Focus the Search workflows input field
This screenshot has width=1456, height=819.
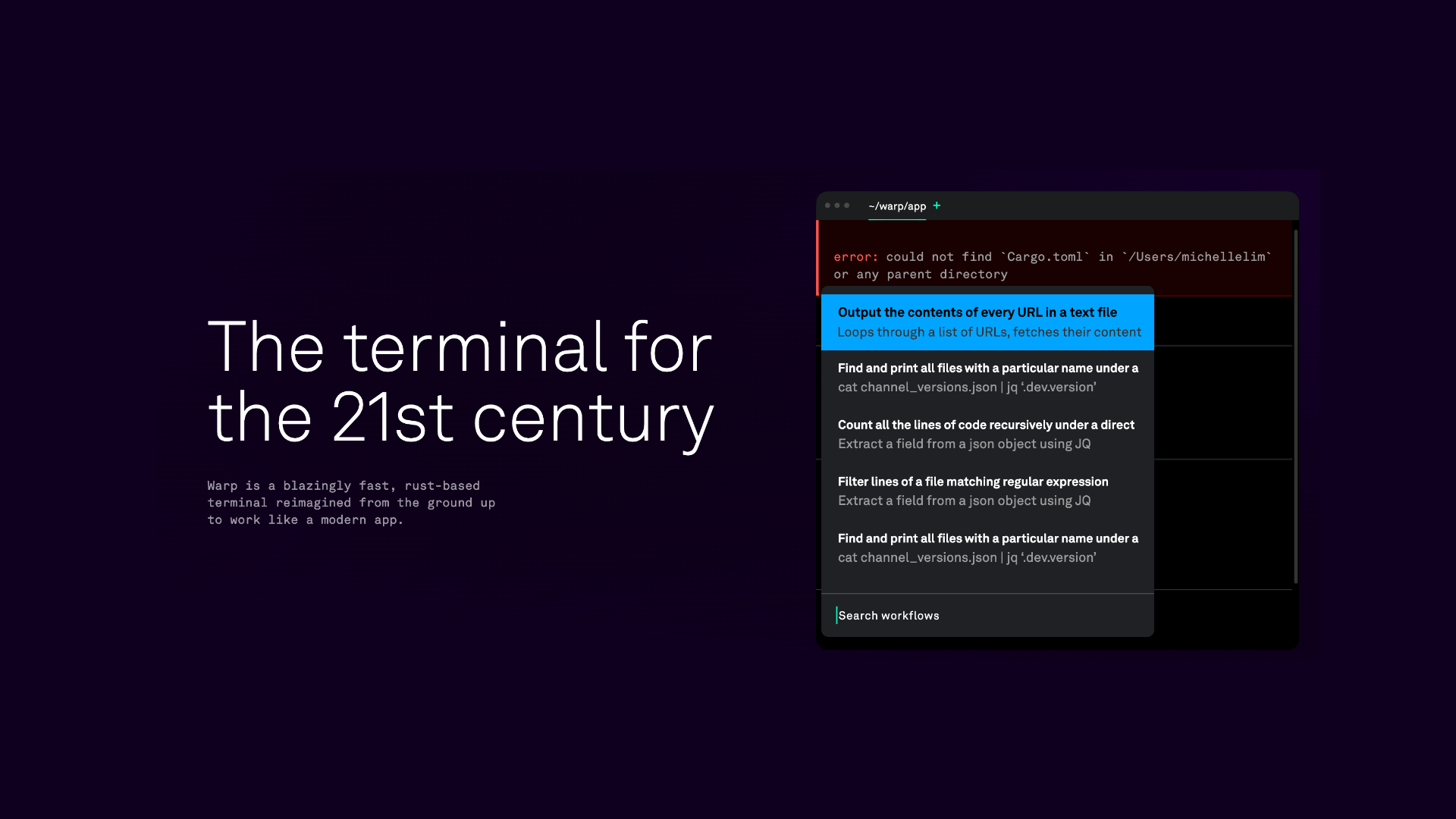click(x=987, y=616)
